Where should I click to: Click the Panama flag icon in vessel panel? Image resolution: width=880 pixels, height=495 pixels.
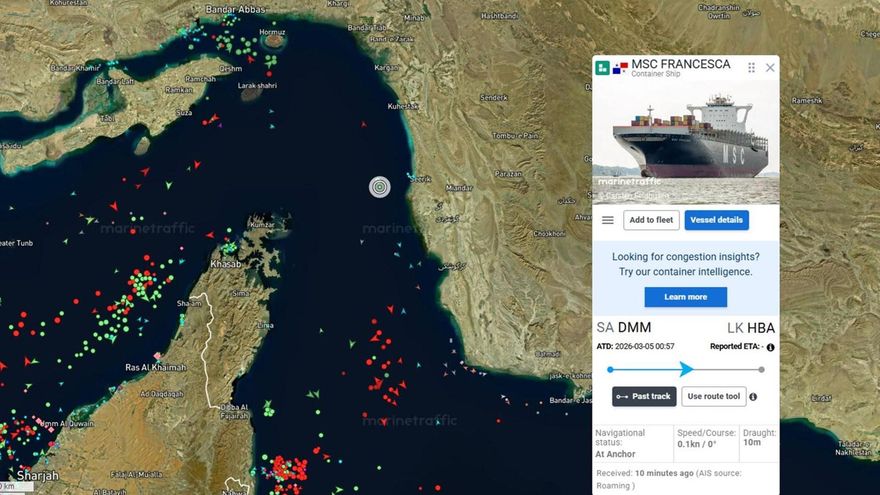pos(620,68)
